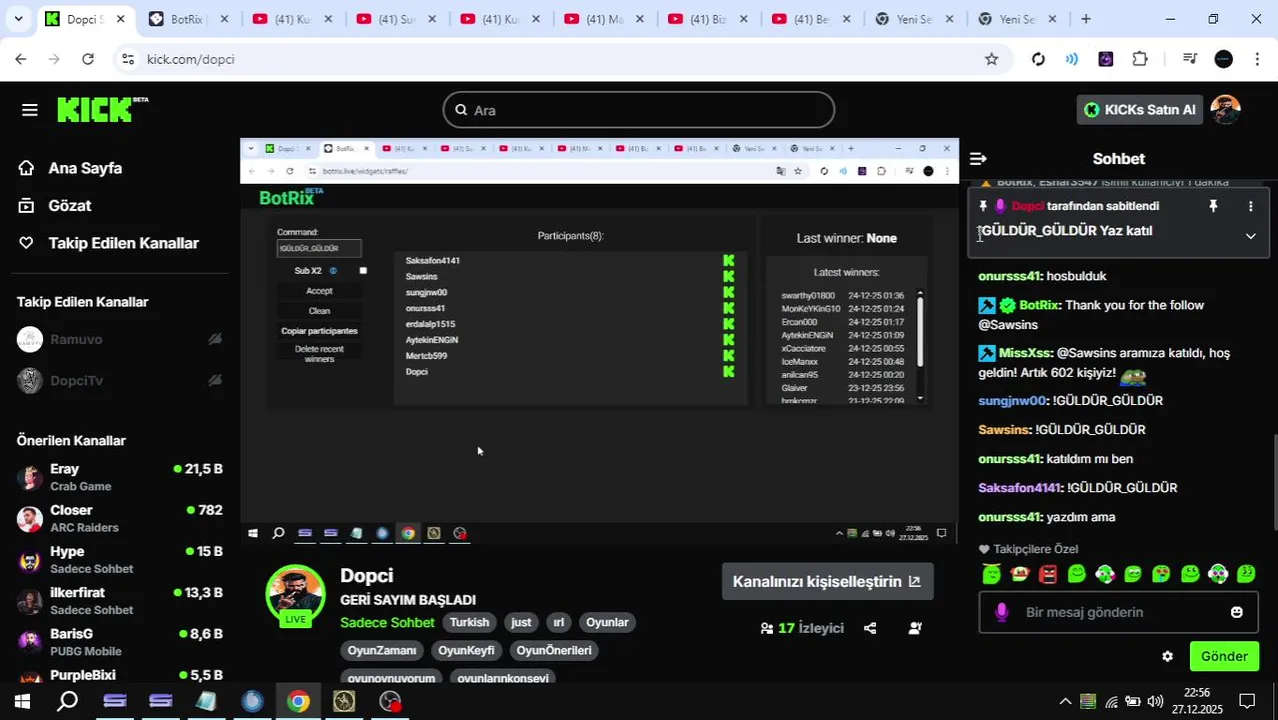Expand the pinned message chevron

pyautogui.click(x=1250, y=236)
